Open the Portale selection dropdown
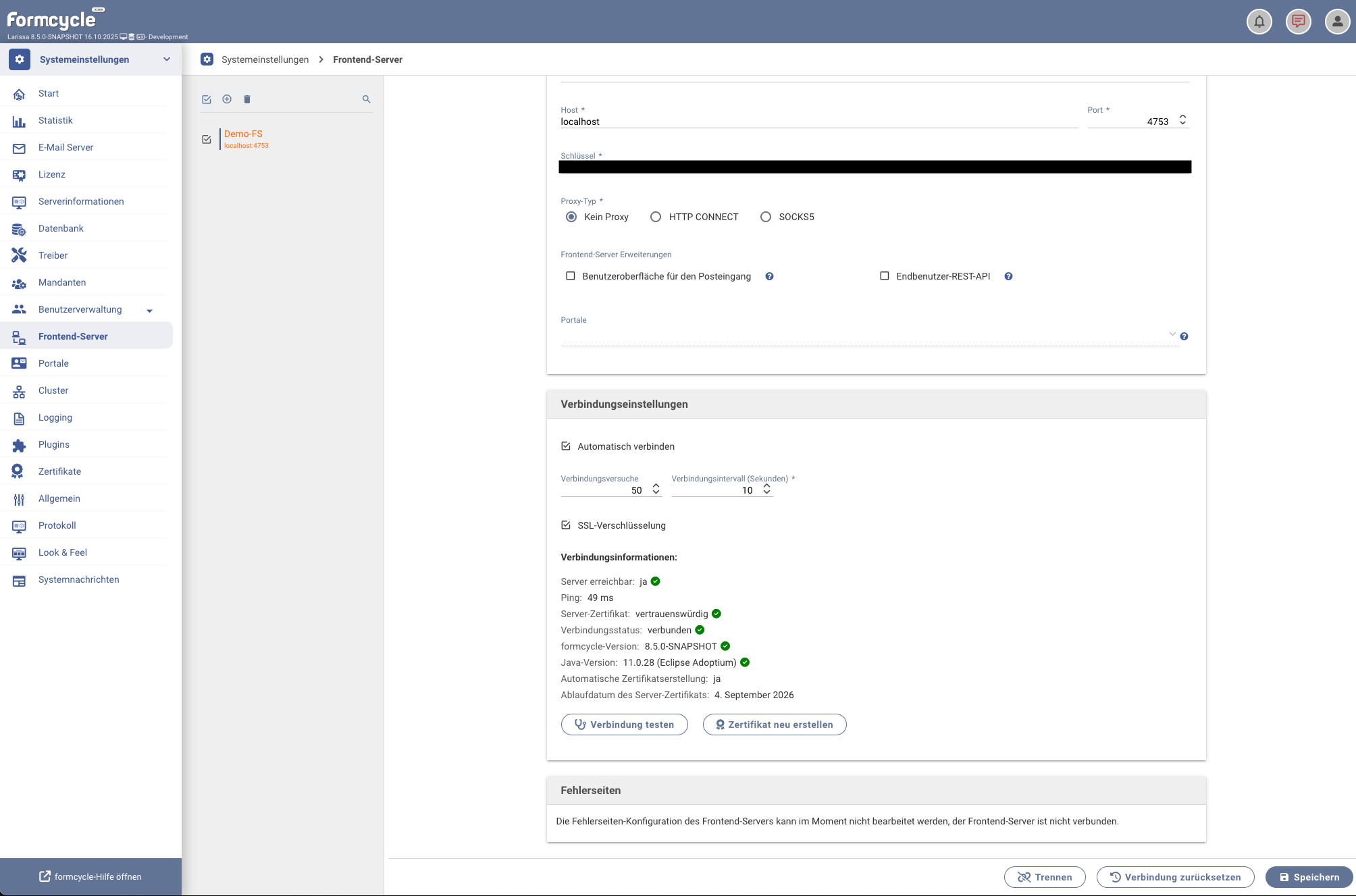 tap(1172, 335)
